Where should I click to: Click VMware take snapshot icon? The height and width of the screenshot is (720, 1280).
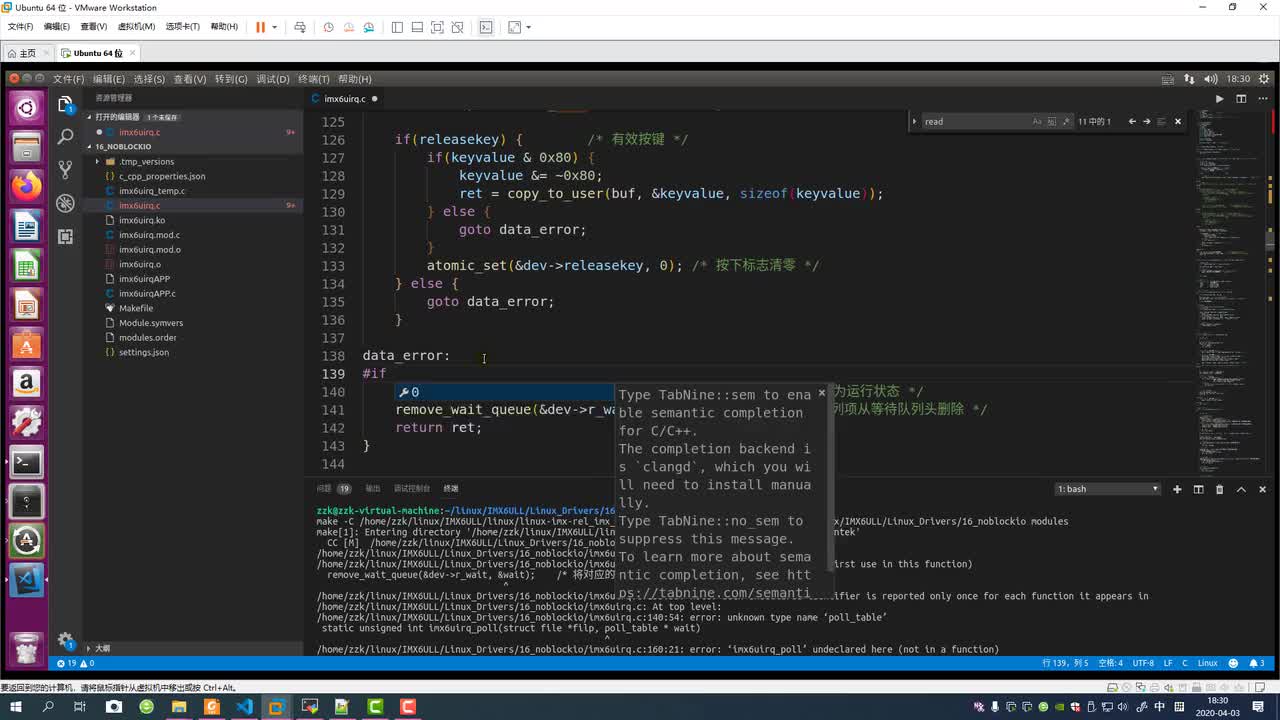[x=328, y=27]
